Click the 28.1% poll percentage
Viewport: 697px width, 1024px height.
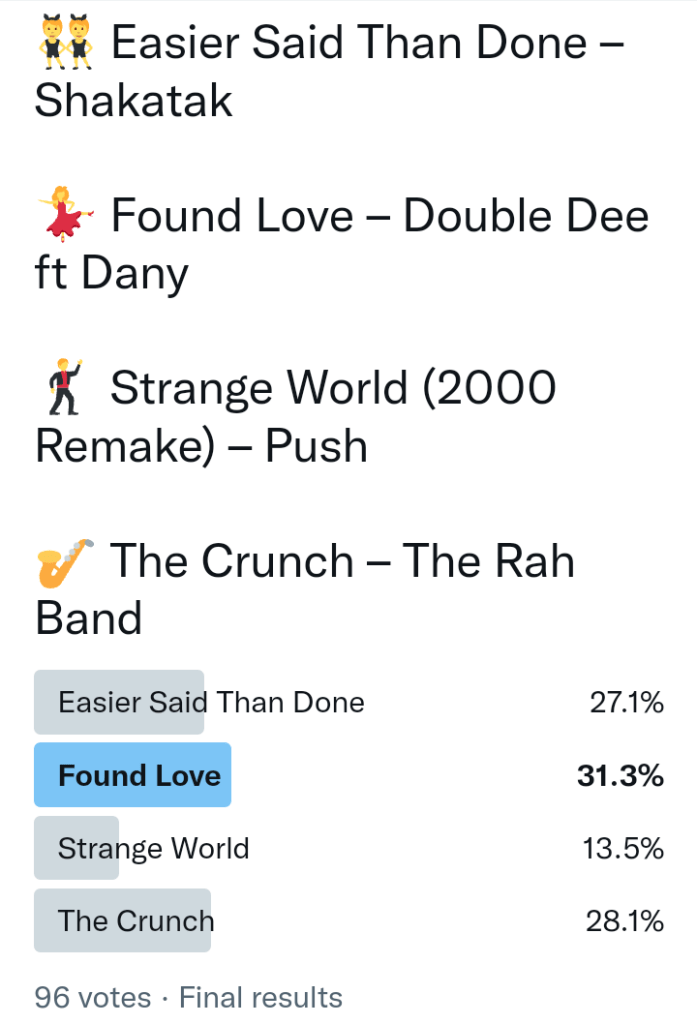point(625,921)
